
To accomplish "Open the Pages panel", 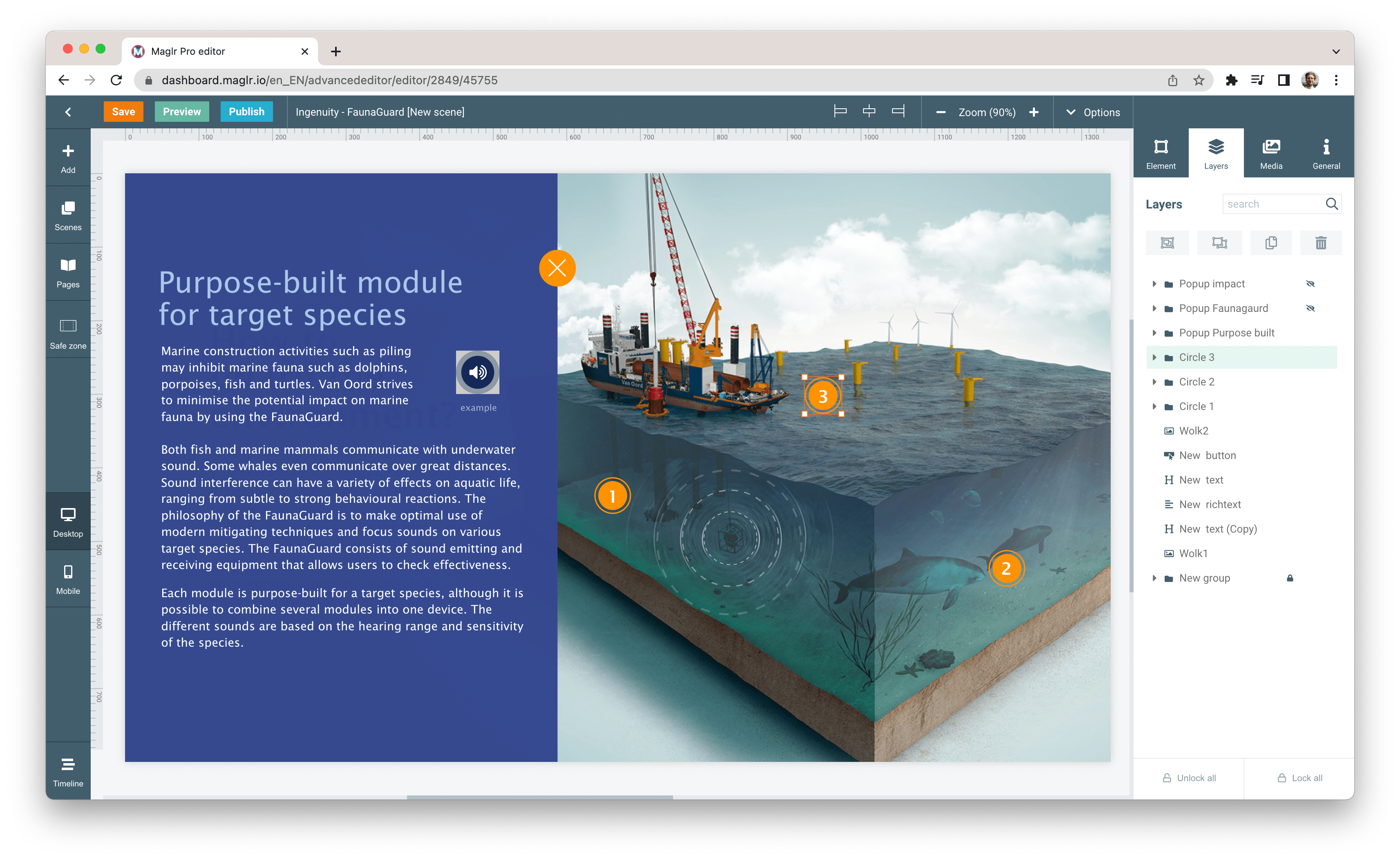I will point(68,273).
